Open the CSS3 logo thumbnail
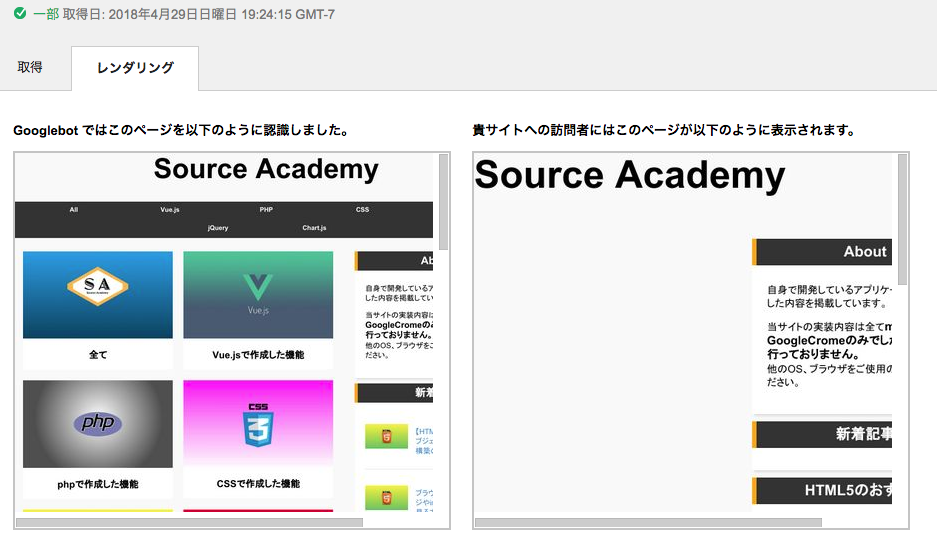 258,424
